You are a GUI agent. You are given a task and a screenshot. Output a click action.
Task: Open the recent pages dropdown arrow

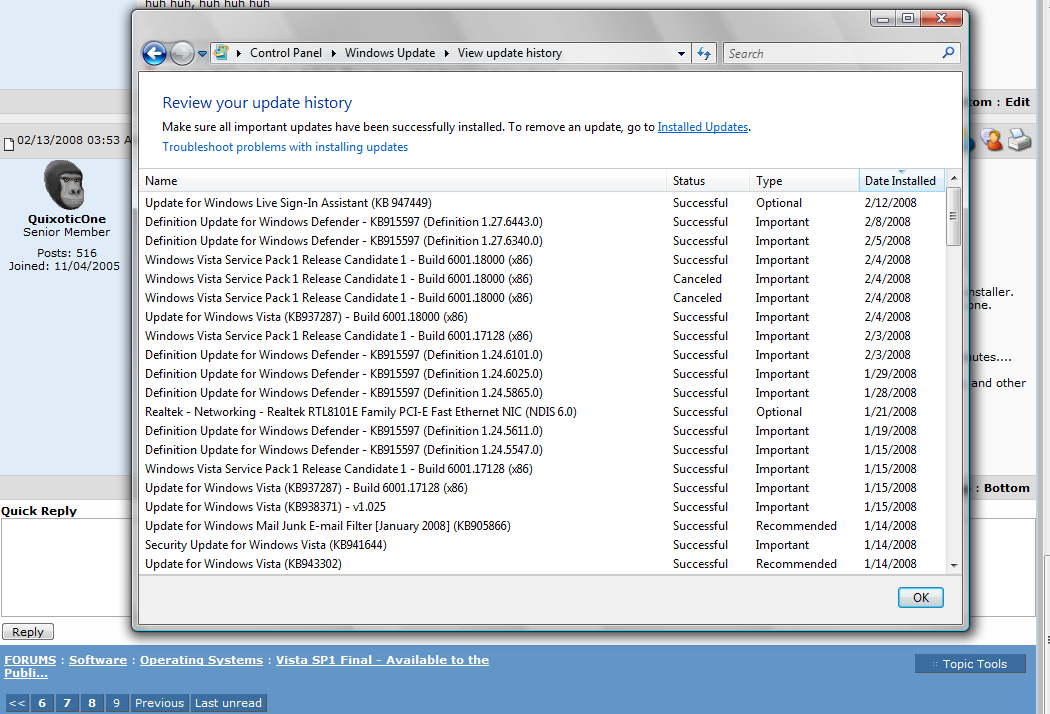click(x=202, y=54)
